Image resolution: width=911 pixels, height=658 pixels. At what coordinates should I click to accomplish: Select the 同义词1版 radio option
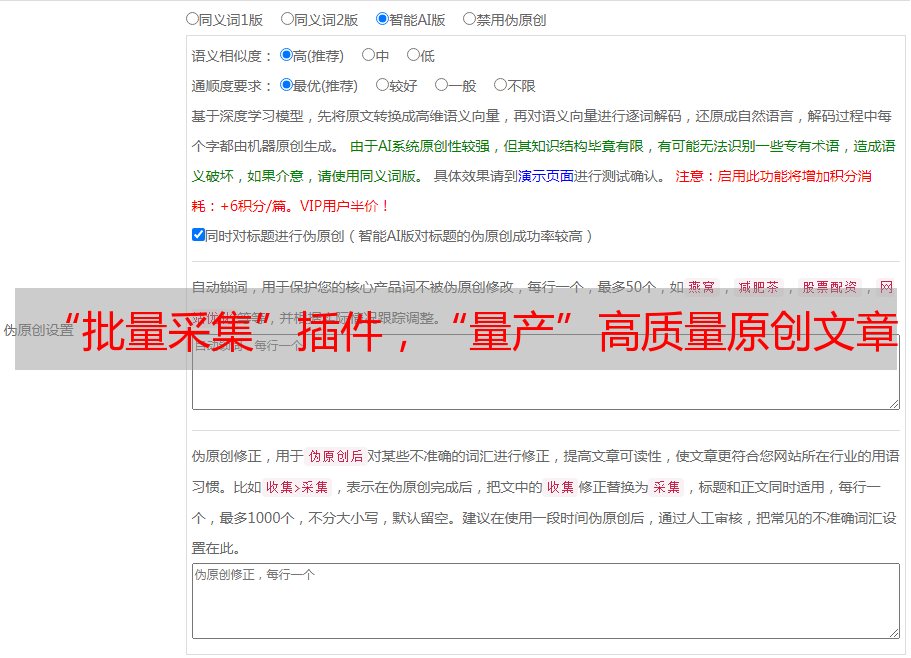click(x=192, y=19)
